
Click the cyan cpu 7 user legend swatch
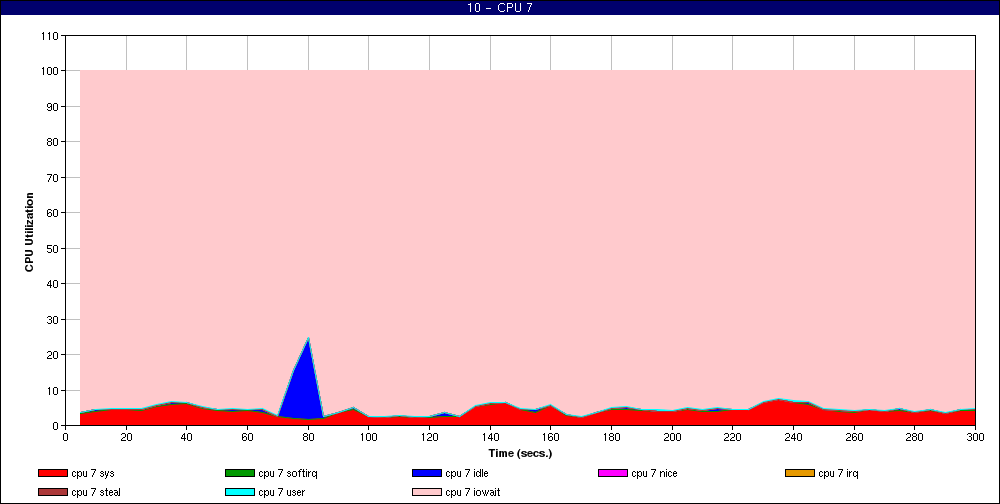click(x=239, y=491)
